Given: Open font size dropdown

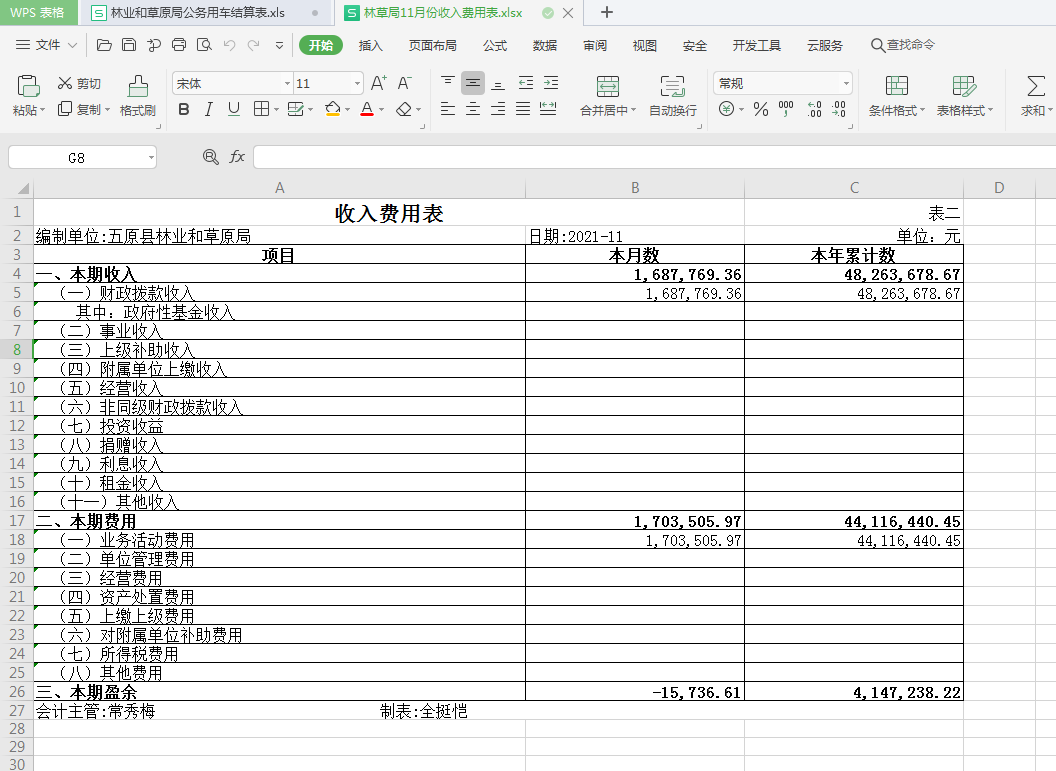Looking at the screenshot, I should 357,83.
